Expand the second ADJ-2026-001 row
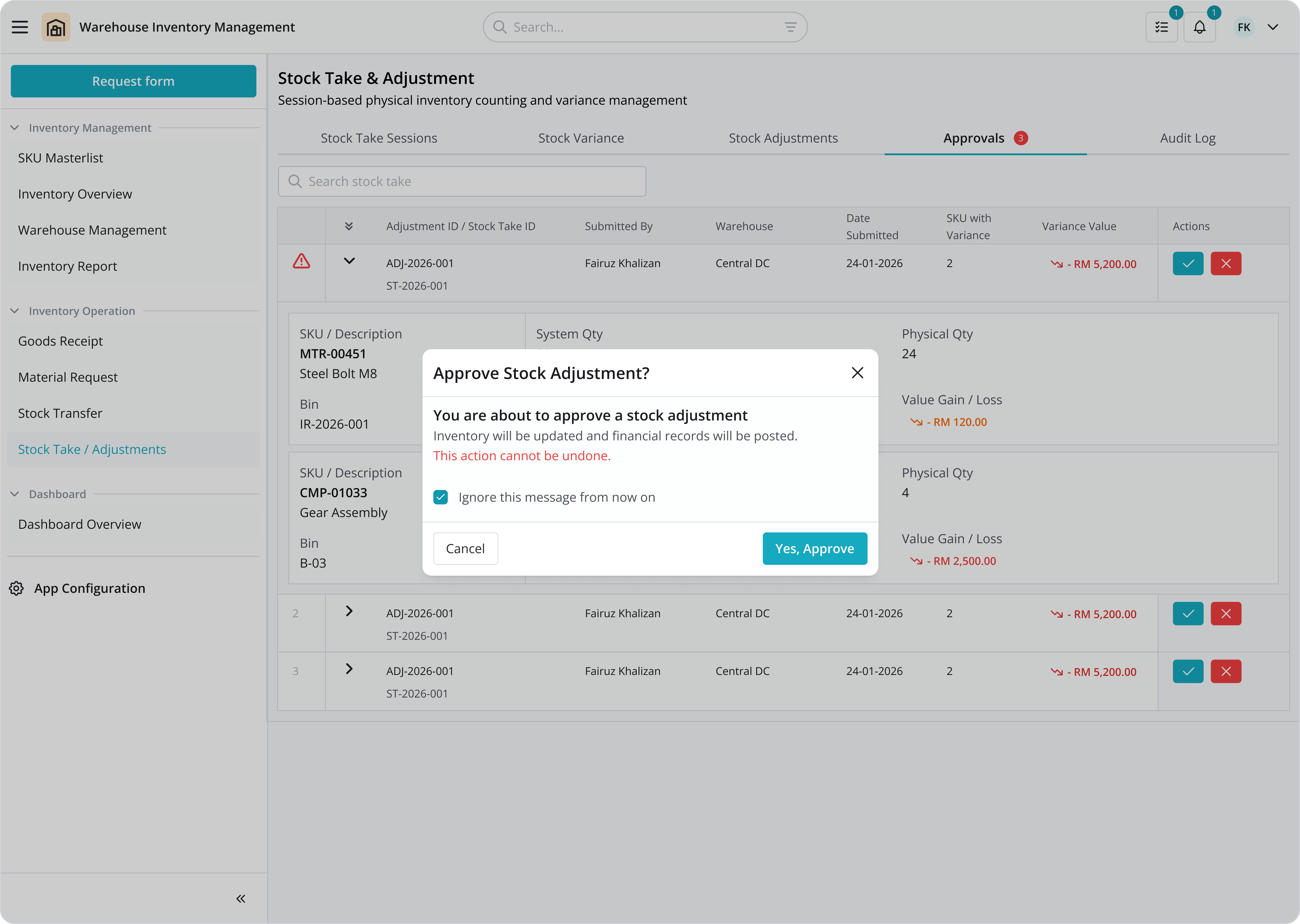 349,611
